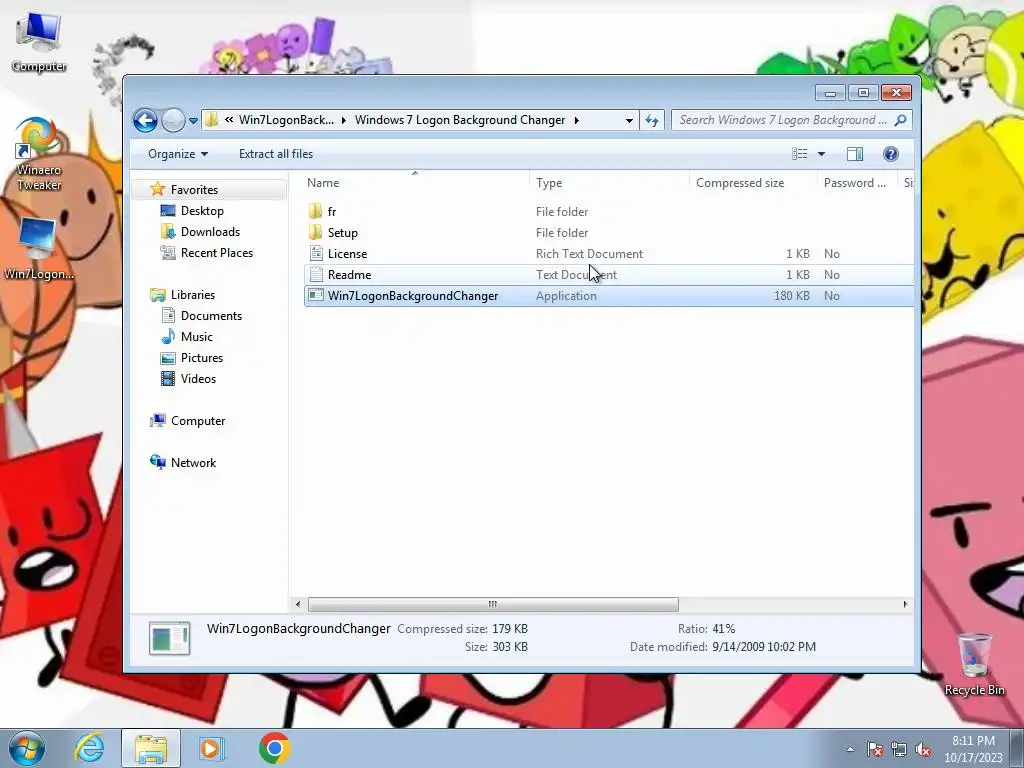
Task: Click the 180 KB compressed size cell
Action: coord(792,296)
